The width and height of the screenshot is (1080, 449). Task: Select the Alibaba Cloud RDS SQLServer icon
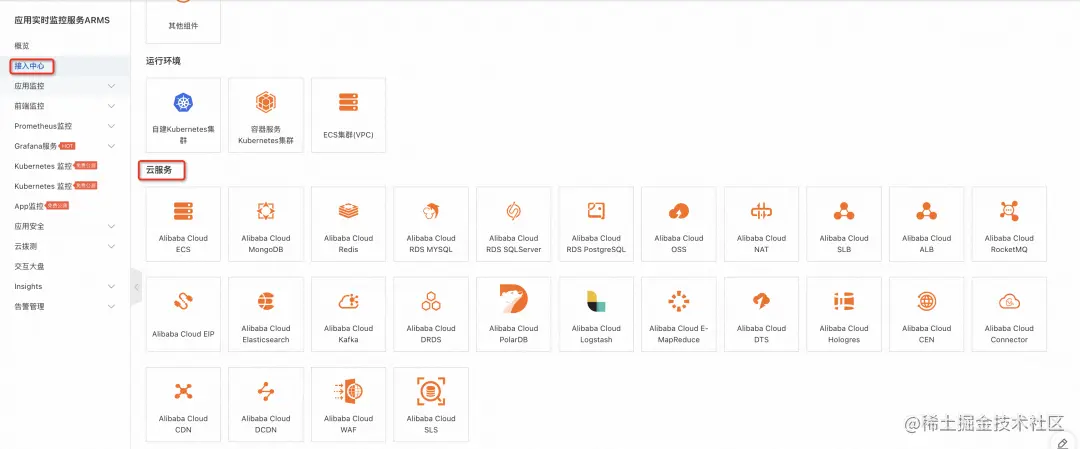click(x=514, y=211)
